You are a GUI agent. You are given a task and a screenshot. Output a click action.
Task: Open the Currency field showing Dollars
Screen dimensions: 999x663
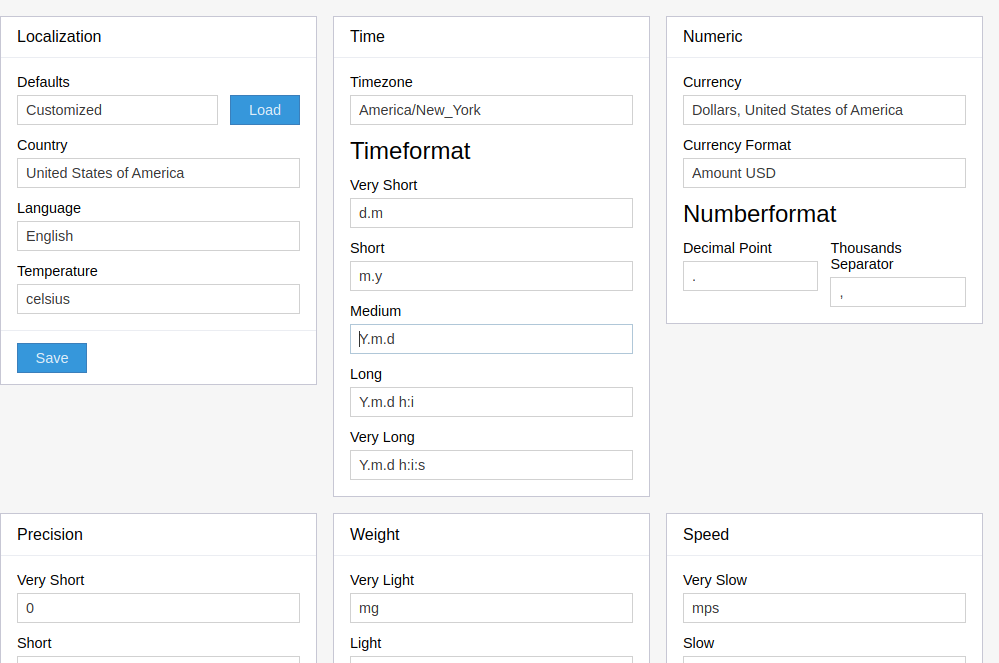[824, 110]
